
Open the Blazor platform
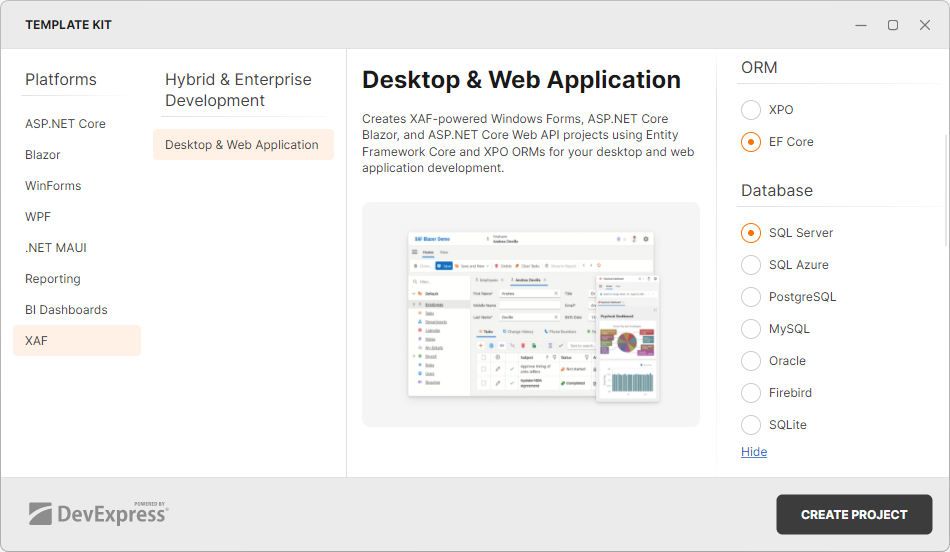(x=77, y=155)
